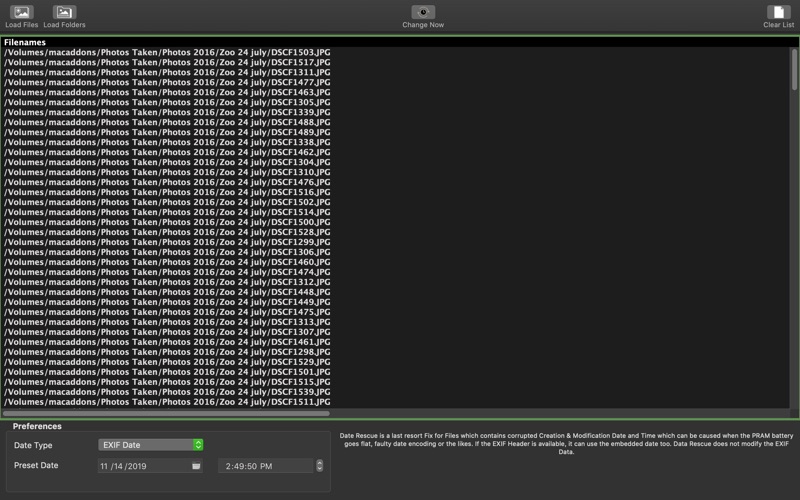Viewport: 800px width, 500px height.
Task: Click the 11/14/2019 preset date field
Action: 150,466
